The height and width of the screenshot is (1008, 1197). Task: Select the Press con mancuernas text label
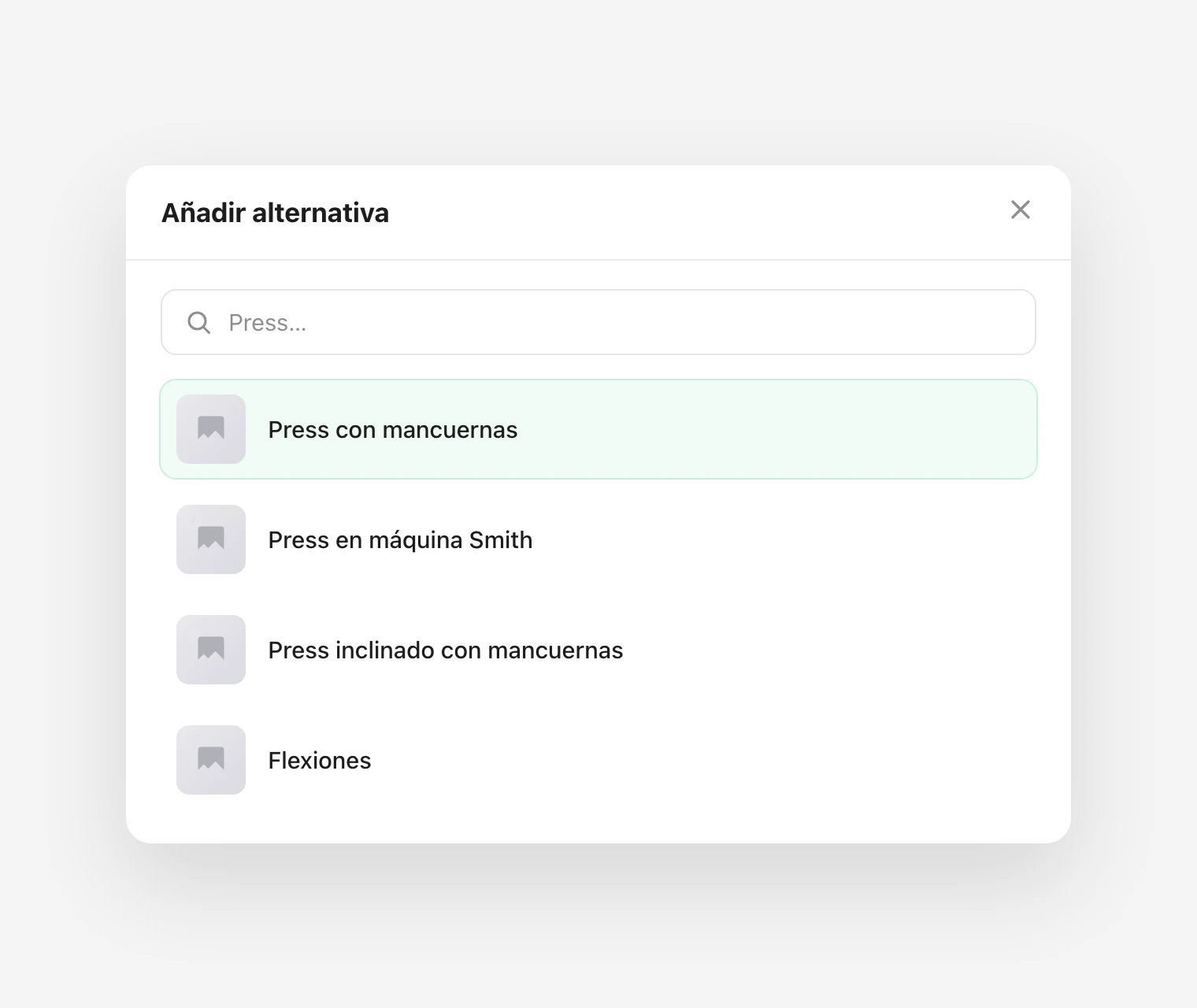tap(393, 430)
